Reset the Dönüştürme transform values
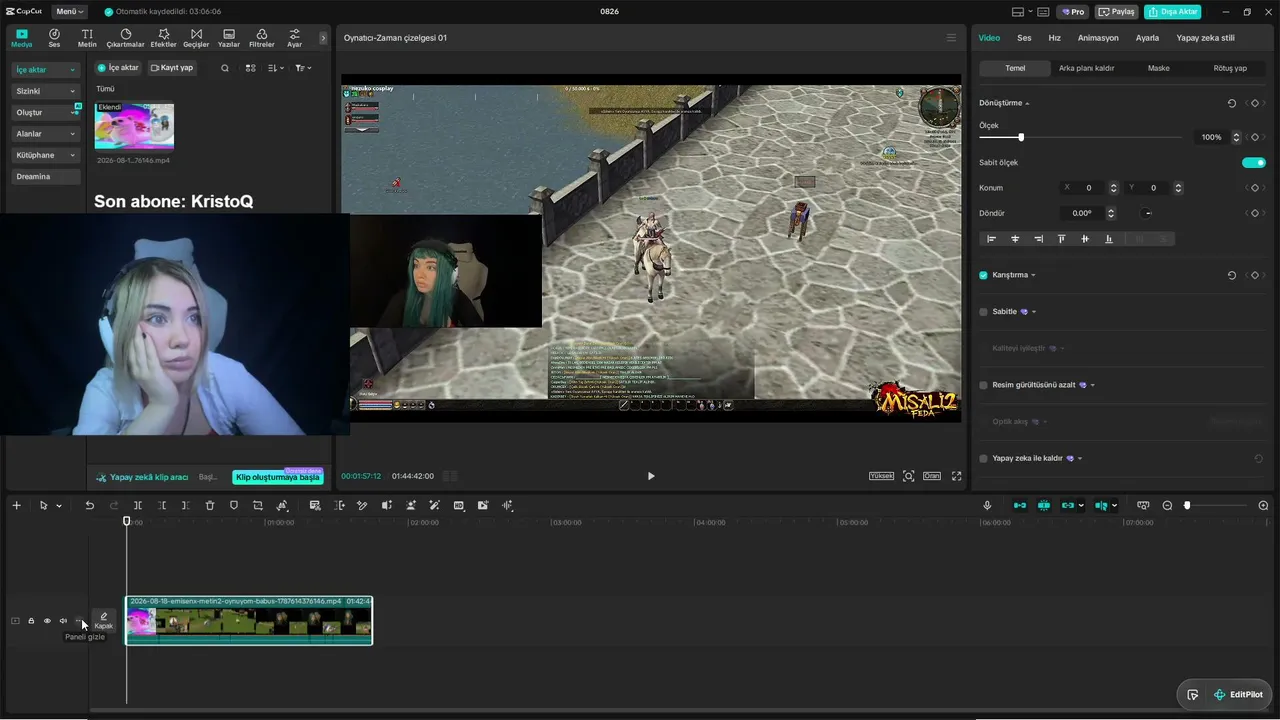 (1231, 103)
